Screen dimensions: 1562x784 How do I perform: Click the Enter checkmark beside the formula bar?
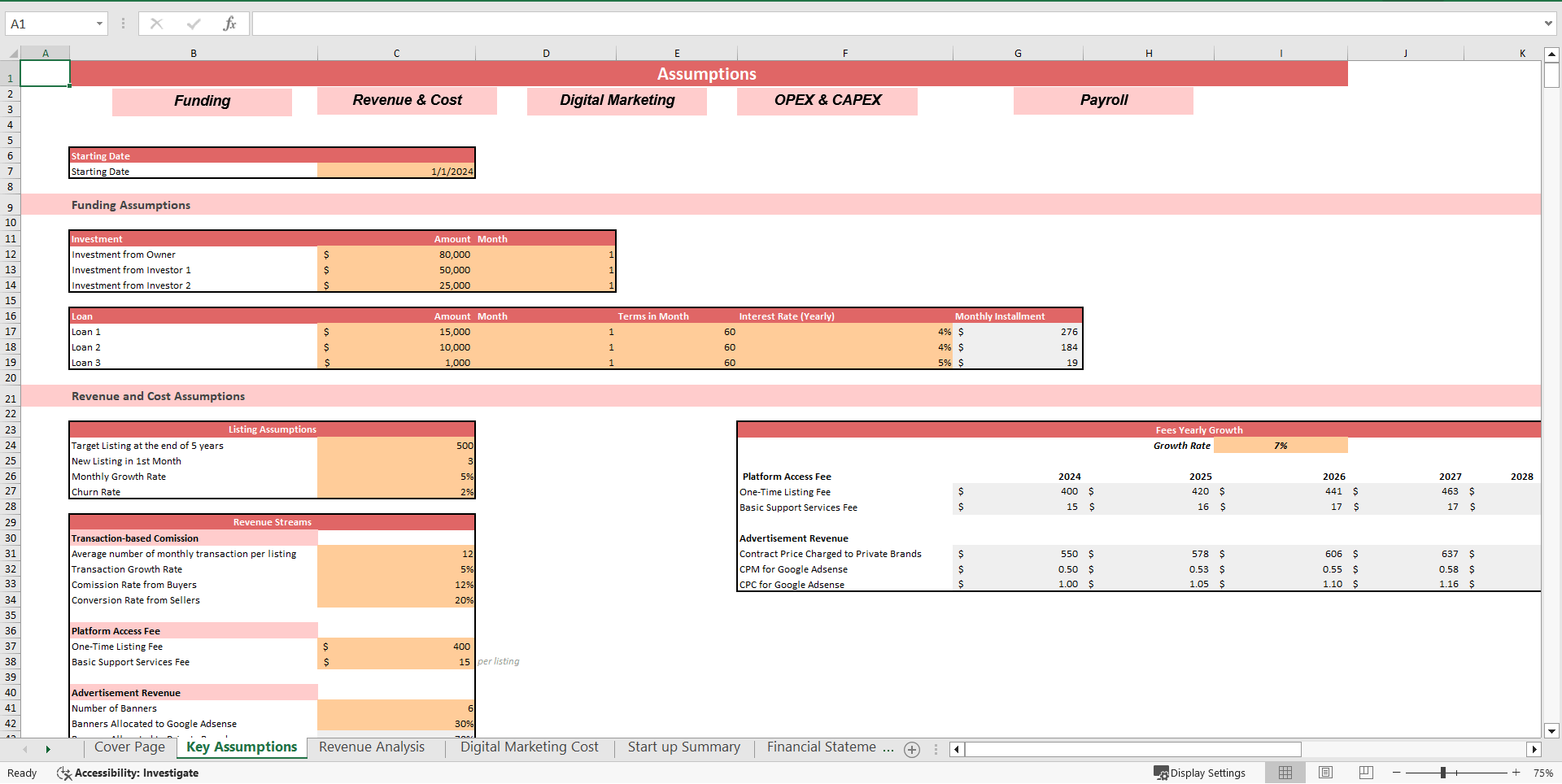tap(194, 24)
